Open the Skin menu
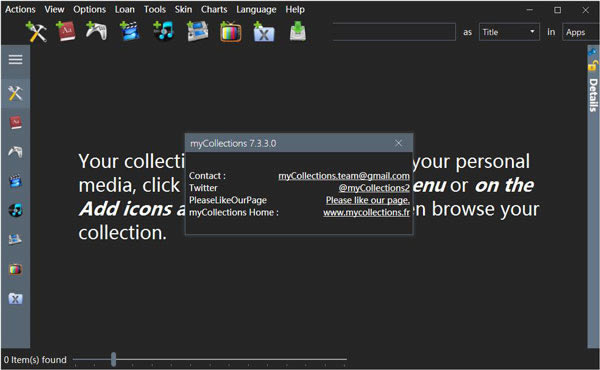 (x=183, y=9)
